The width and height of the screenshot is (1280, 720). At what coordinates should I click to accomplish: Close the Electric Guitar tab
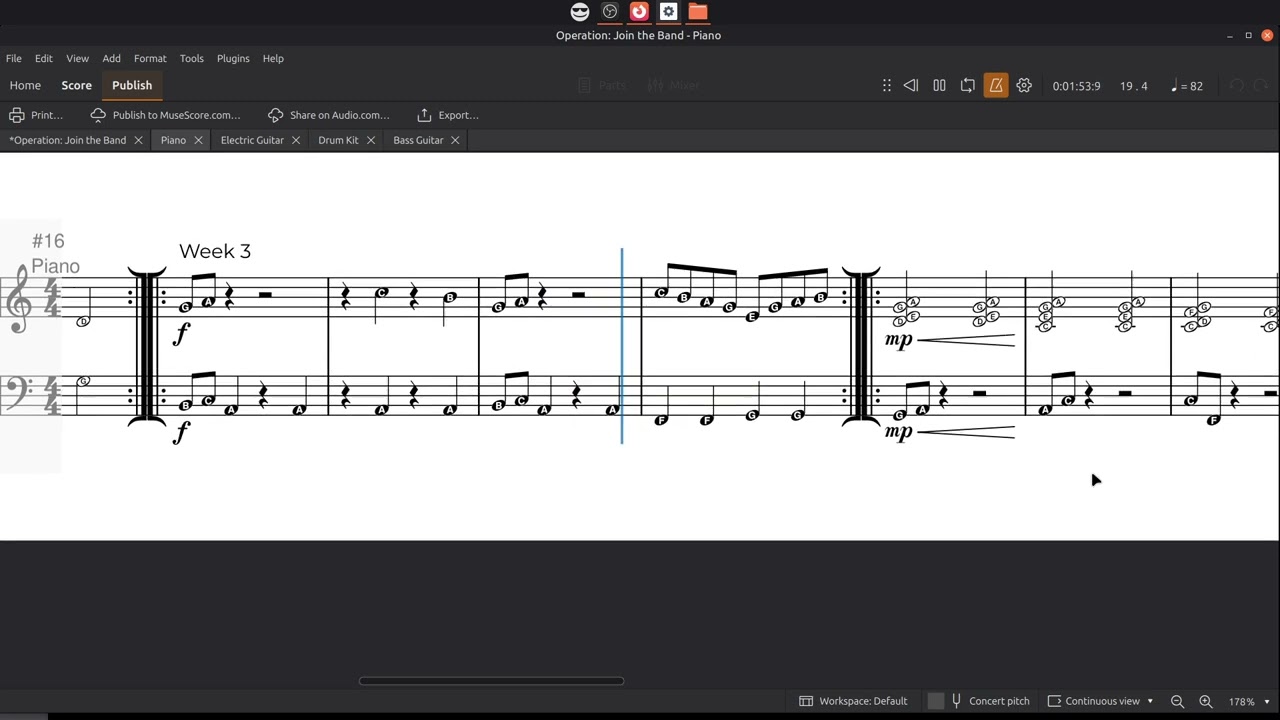click(x=295, y=140)
